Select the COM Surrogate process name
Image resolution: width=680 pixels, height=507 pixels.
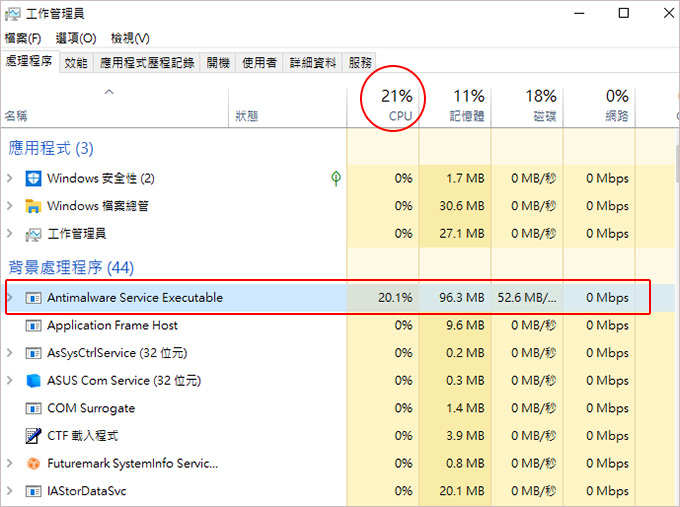point(91,409)
